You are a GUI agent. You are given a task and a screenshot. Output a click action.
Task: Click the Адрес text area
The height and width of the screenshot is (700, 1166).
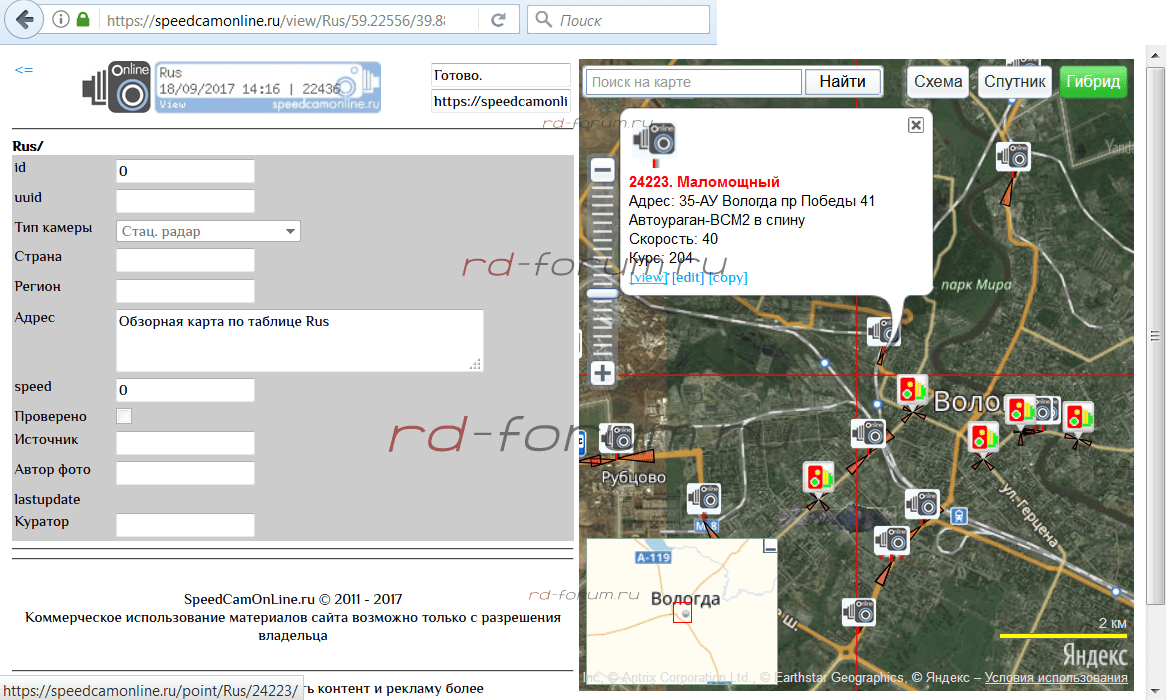point(299,340)
